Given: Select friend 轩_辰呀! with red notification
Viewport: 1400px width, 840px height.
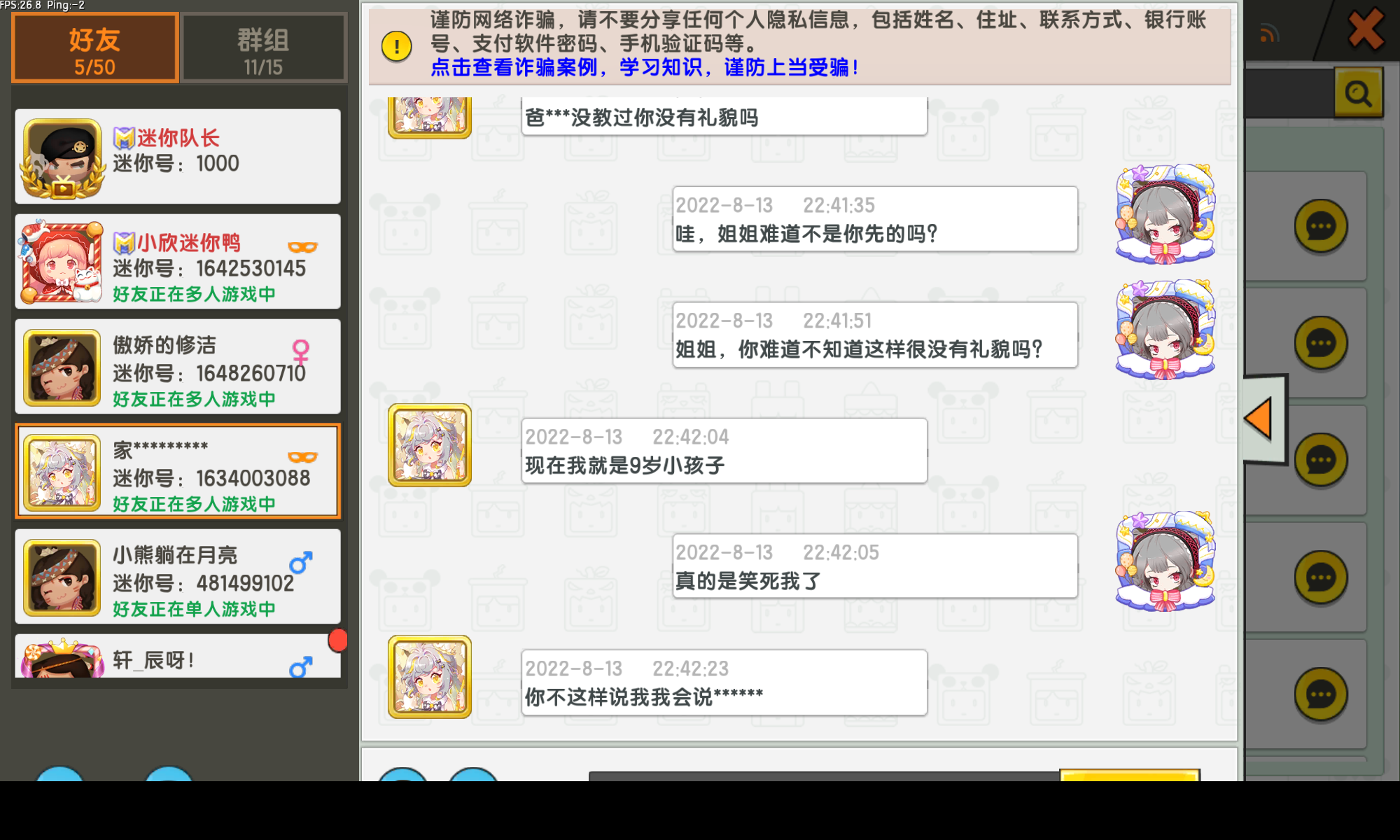Looking at the screenshot, I should coord(178,656).
